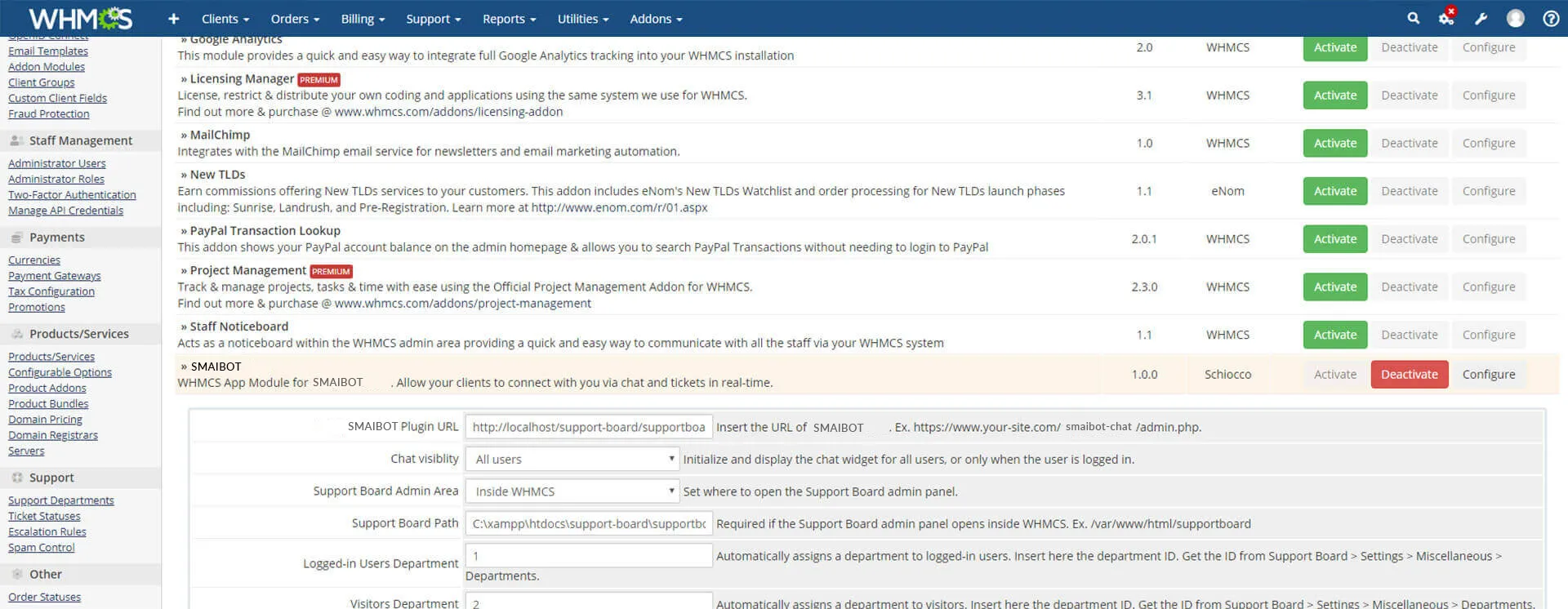Open Product Bundles link

pos(48,404)
